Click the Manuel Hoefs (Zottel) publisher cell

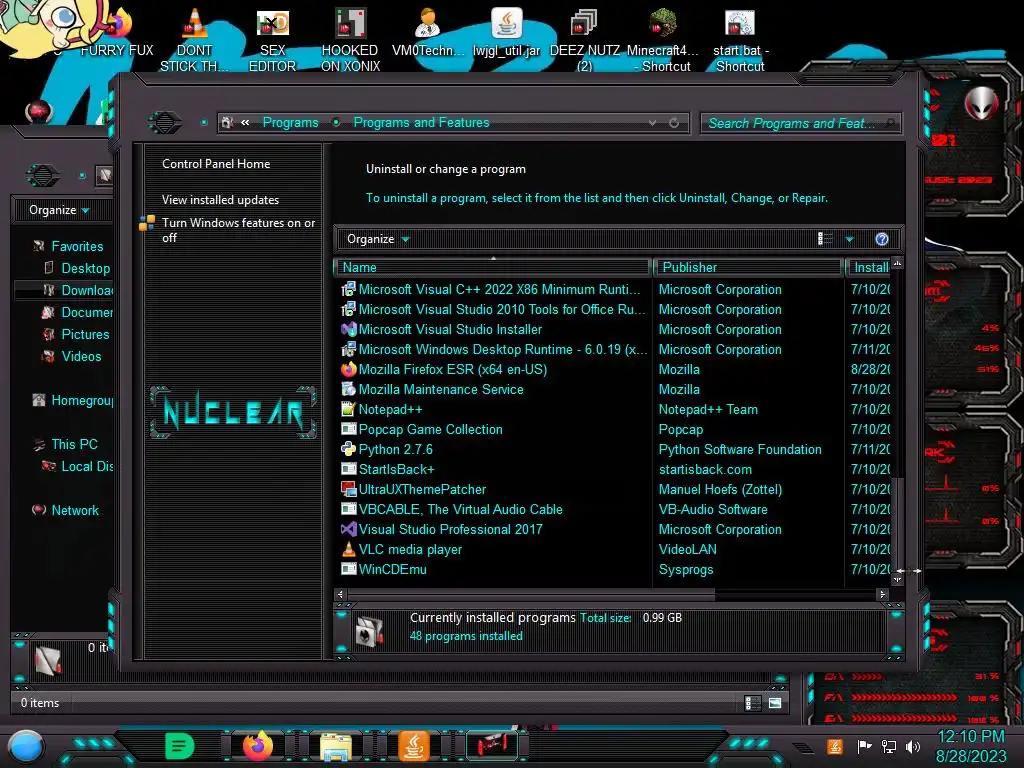point(720,489)
